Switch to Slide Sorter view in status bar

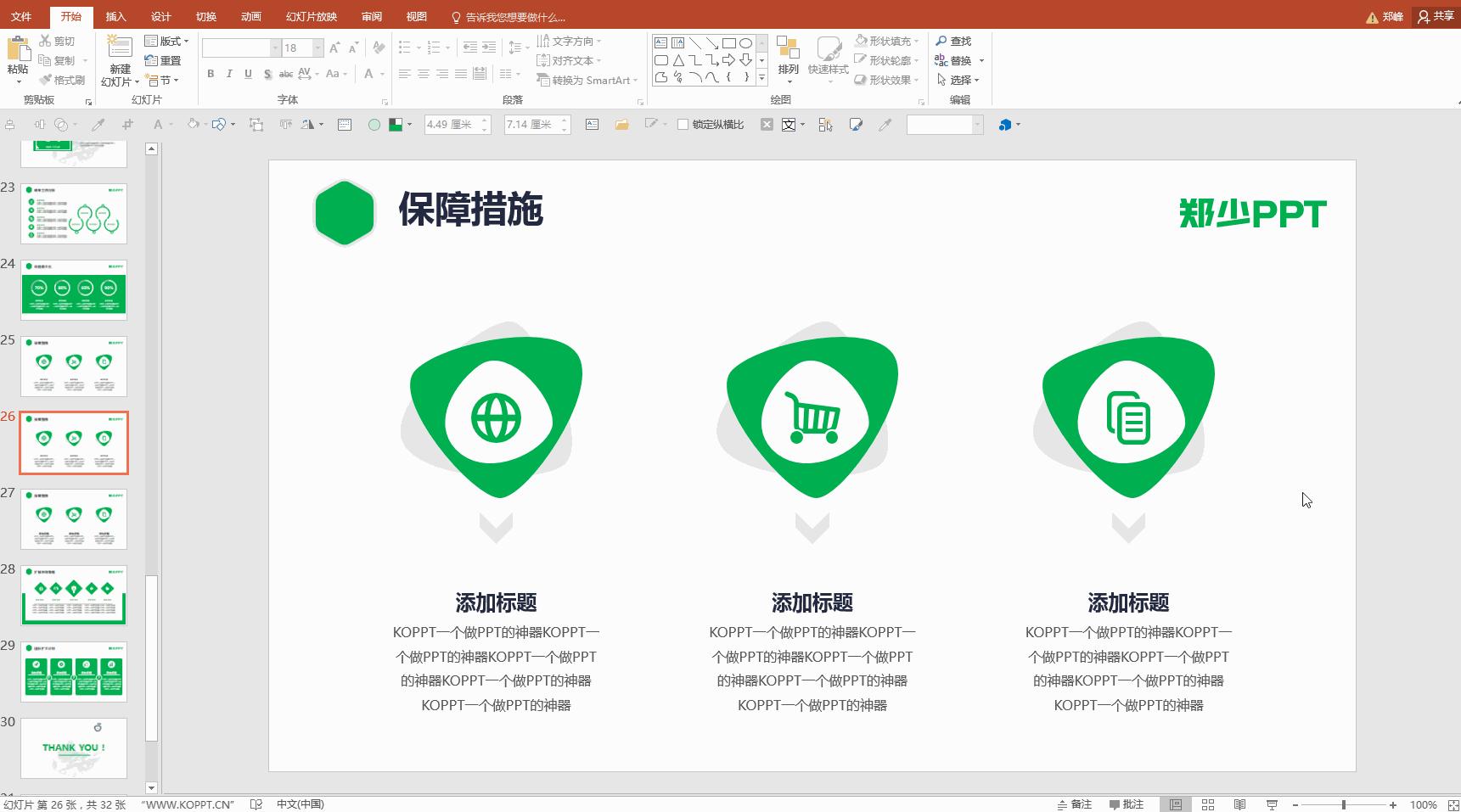point(1207,804)
